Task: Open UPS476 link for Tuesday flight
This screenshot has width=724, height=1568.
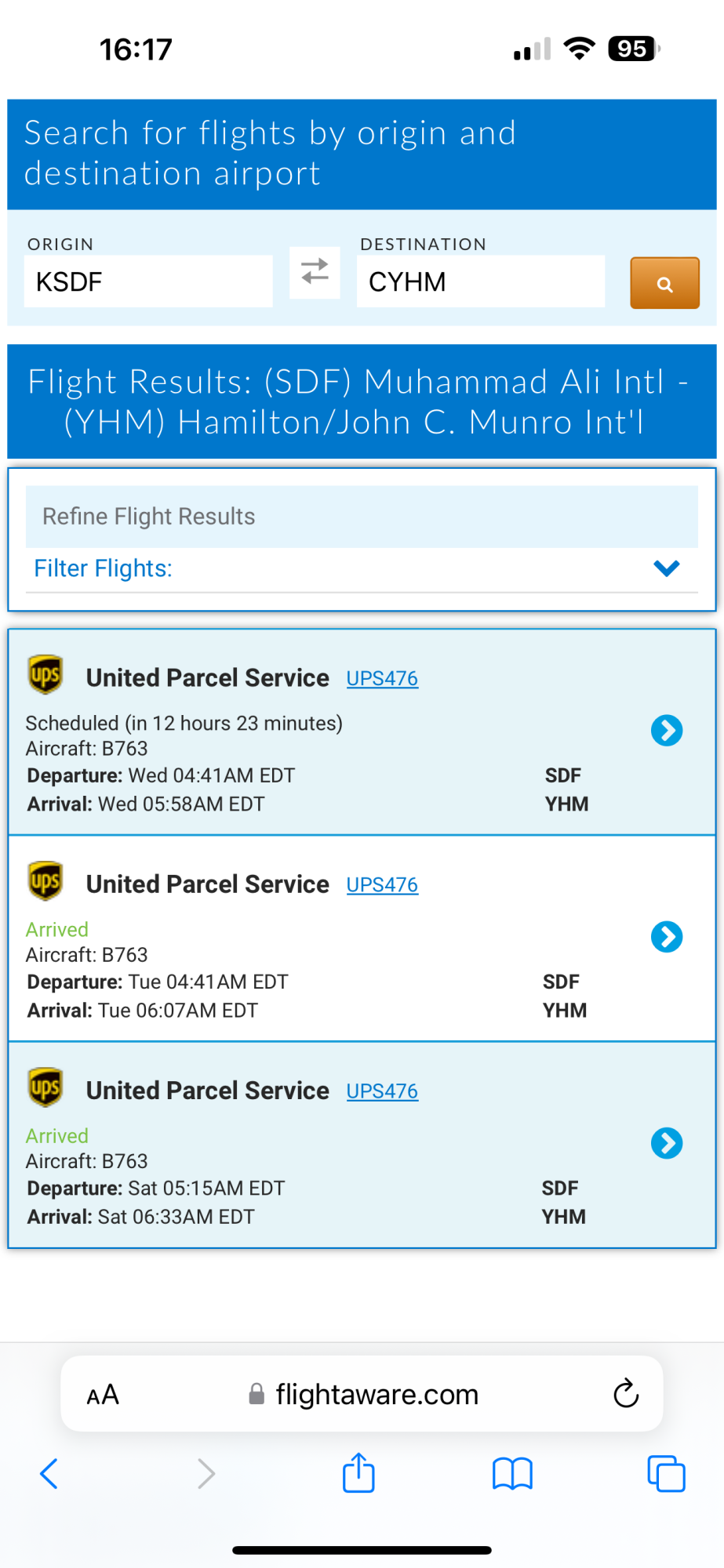Action: click(x=382, y=884)
